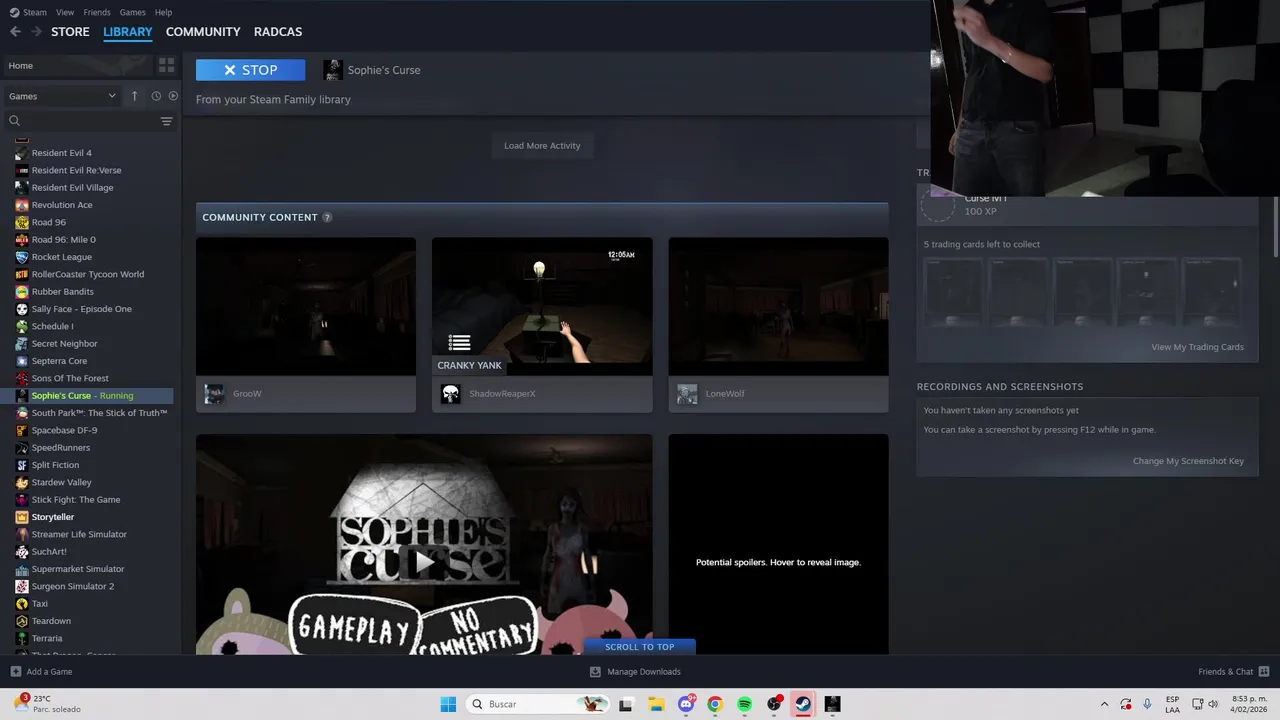Image resolution: width=1280 pixels, height=720 pixels.
Task: Open GrooW's dark hallway screenshot
Action: (306, 306)
